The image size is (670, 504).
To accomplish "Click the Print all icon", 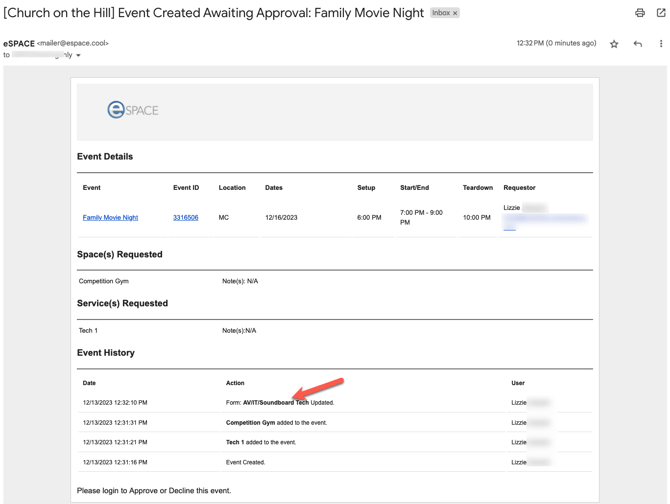I will click(640, 13).
